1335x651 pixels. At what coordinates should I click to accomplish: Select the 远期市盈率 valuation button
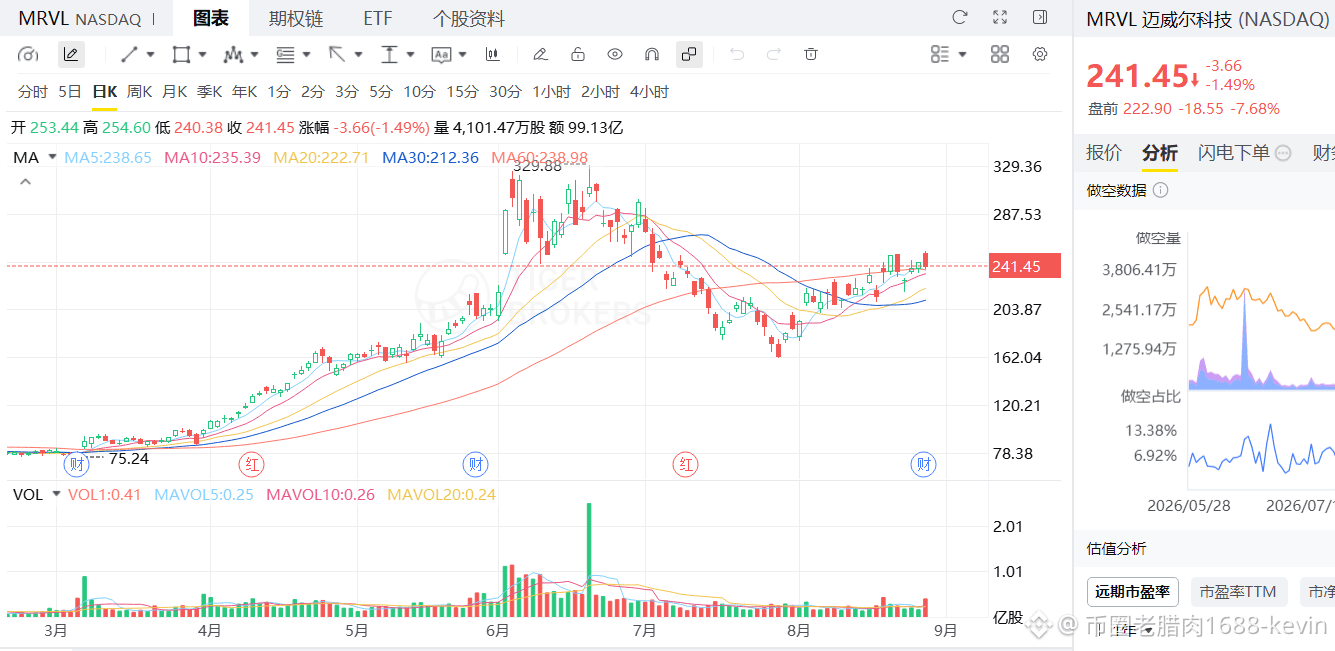[1133, 592]
